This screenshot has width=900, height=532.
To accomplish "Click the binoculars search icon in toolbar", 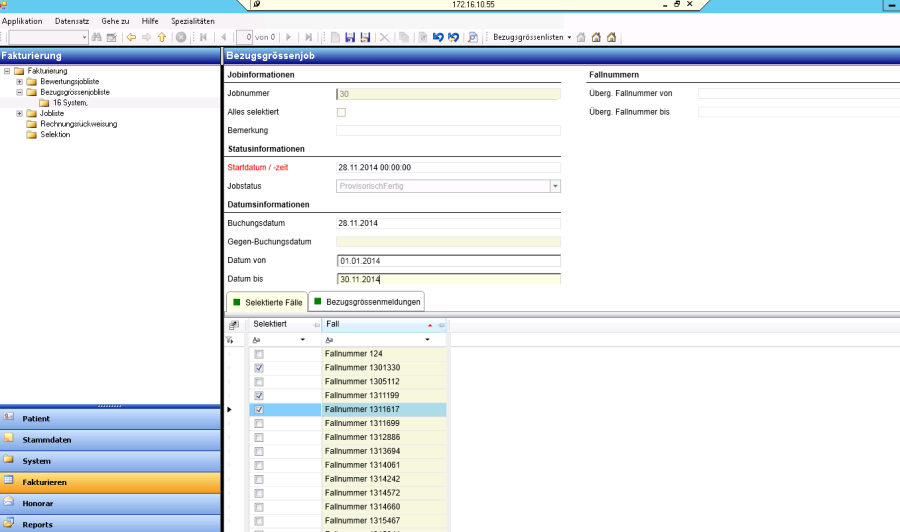I will (x=97, y=37).
